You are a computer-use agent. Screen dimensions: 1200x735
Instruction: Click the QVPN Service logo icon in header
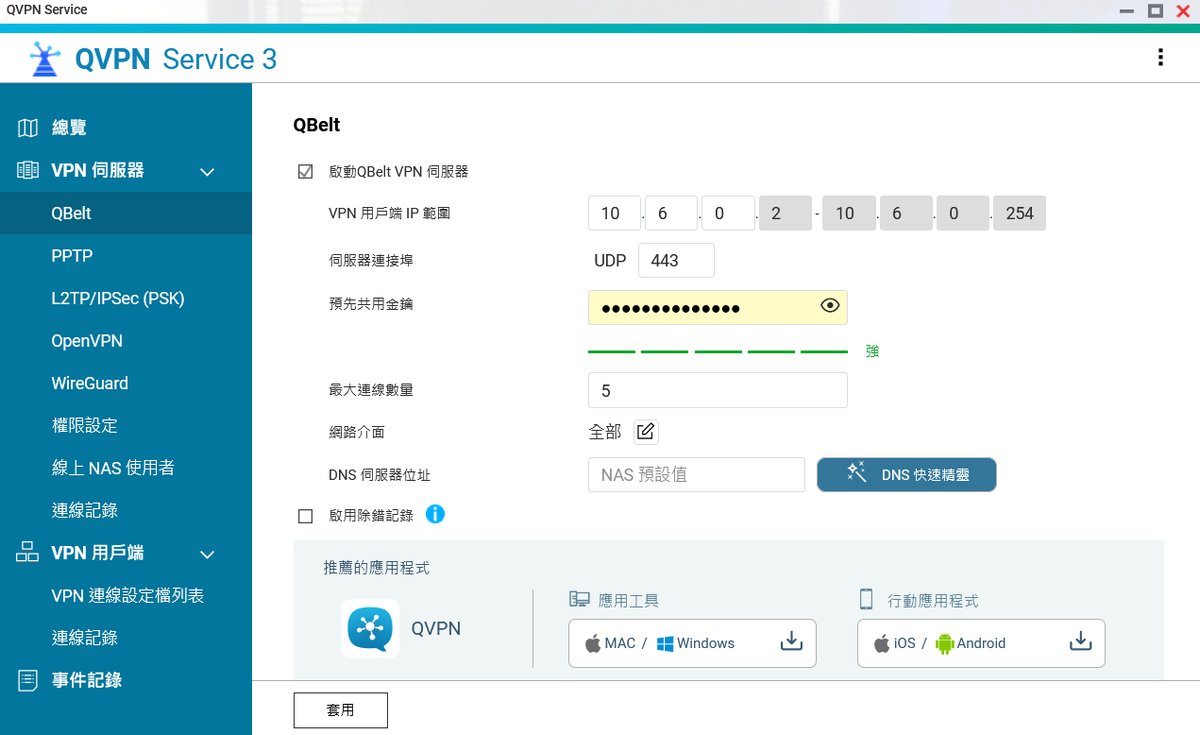click(x=45, y=60)
